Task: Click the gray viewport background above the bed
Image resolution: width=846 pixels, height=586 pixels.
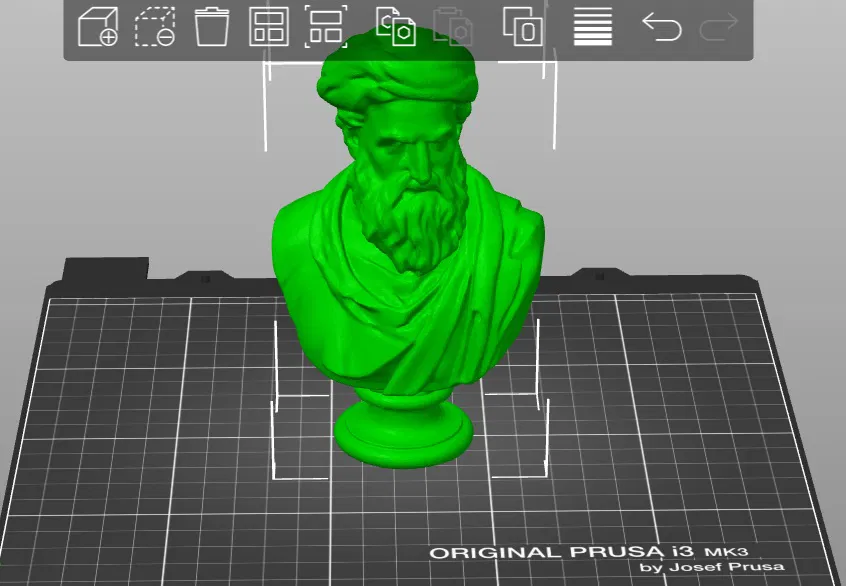Action: [120, 150]
